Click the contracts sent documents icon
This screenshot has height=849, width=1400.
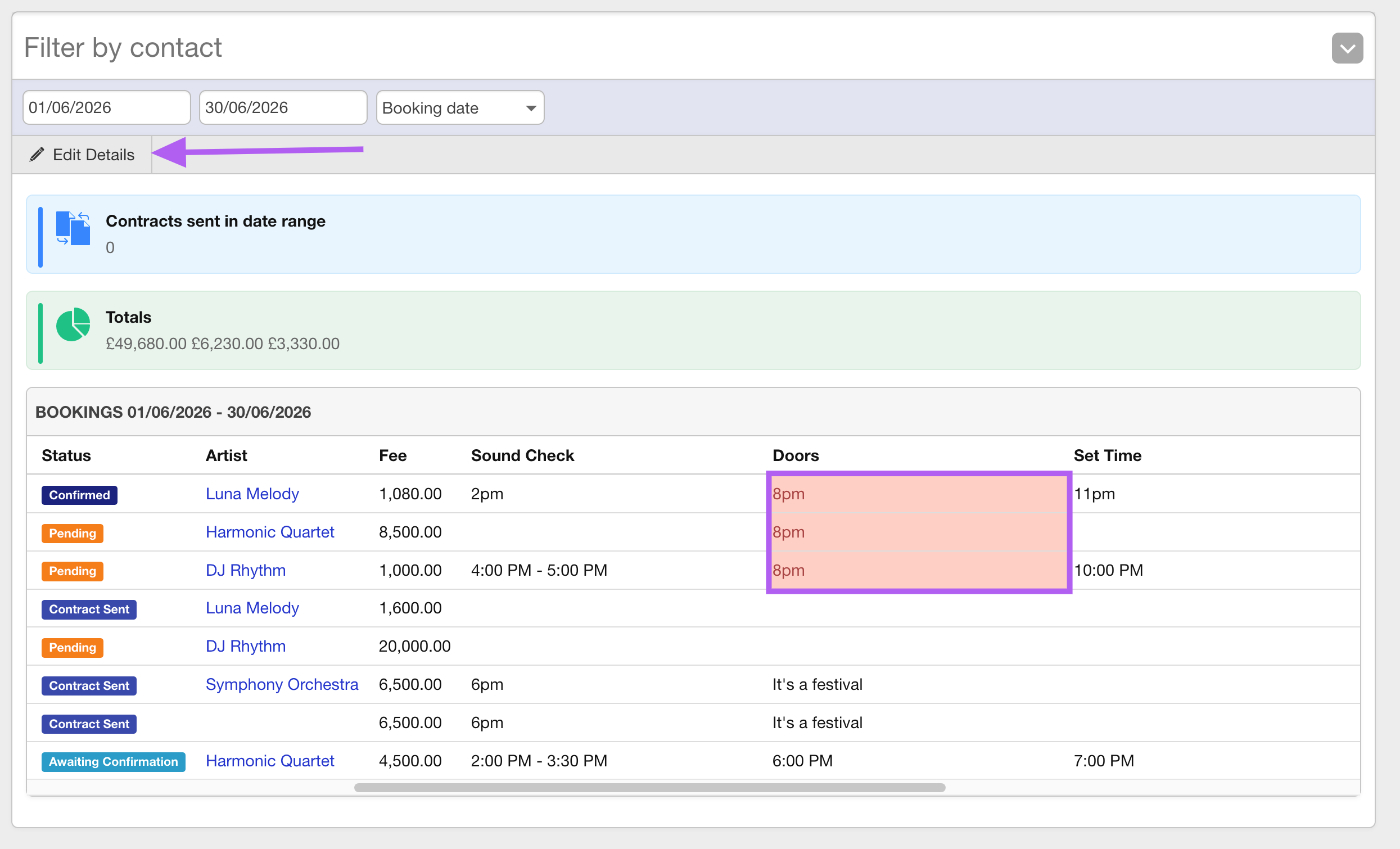73,228
